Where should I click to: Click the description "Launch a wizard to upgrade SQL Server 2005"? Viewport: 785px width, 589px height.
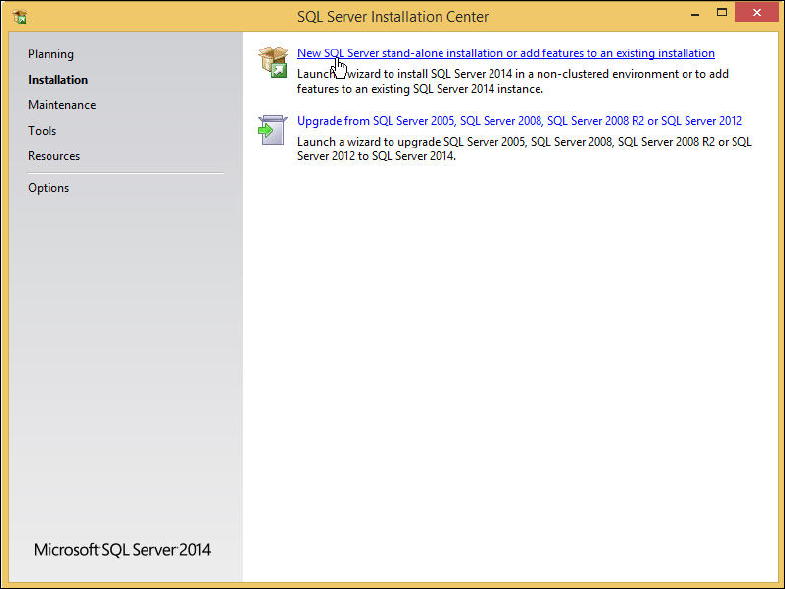pos(524,149)
